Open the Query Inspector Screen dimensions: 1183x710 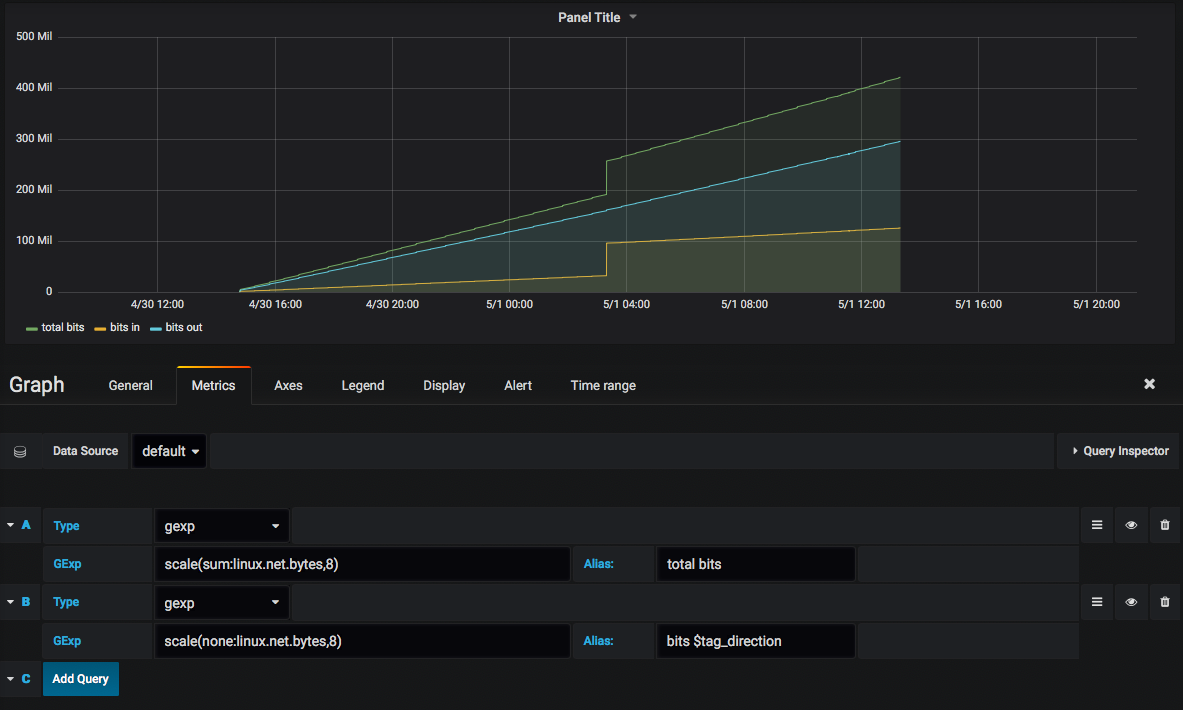[x=1118, y=451]
